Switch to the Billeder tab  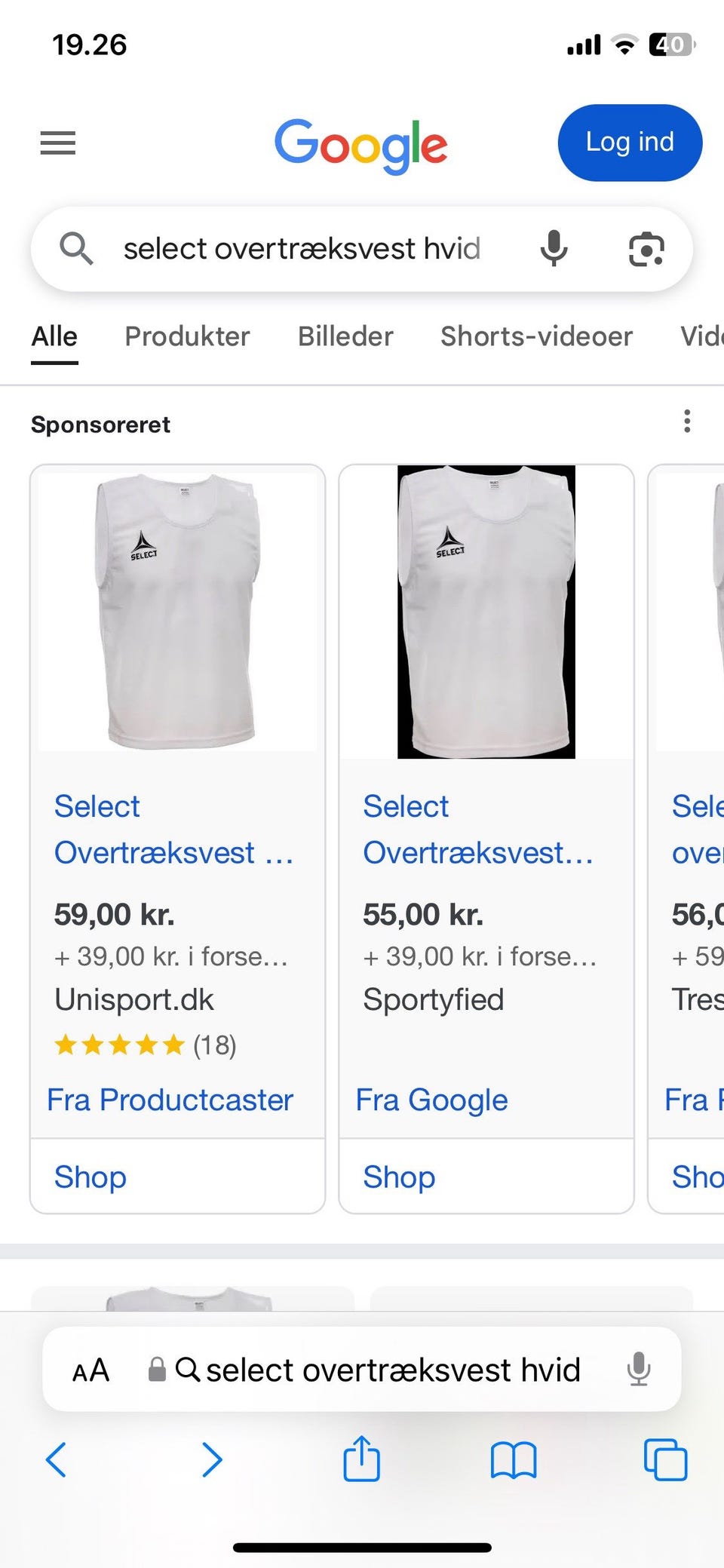(x=345, y=336)
